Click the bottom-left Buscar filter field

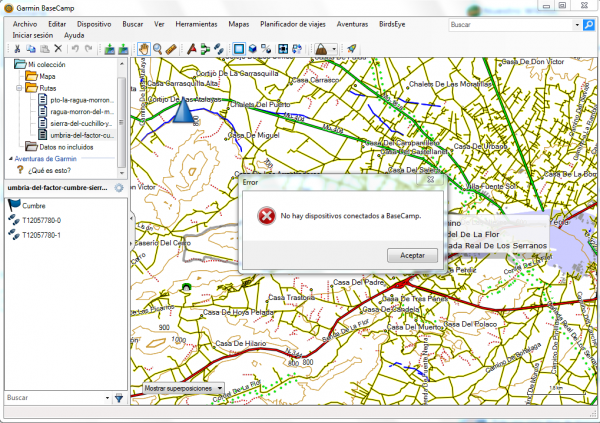[55, 398]
